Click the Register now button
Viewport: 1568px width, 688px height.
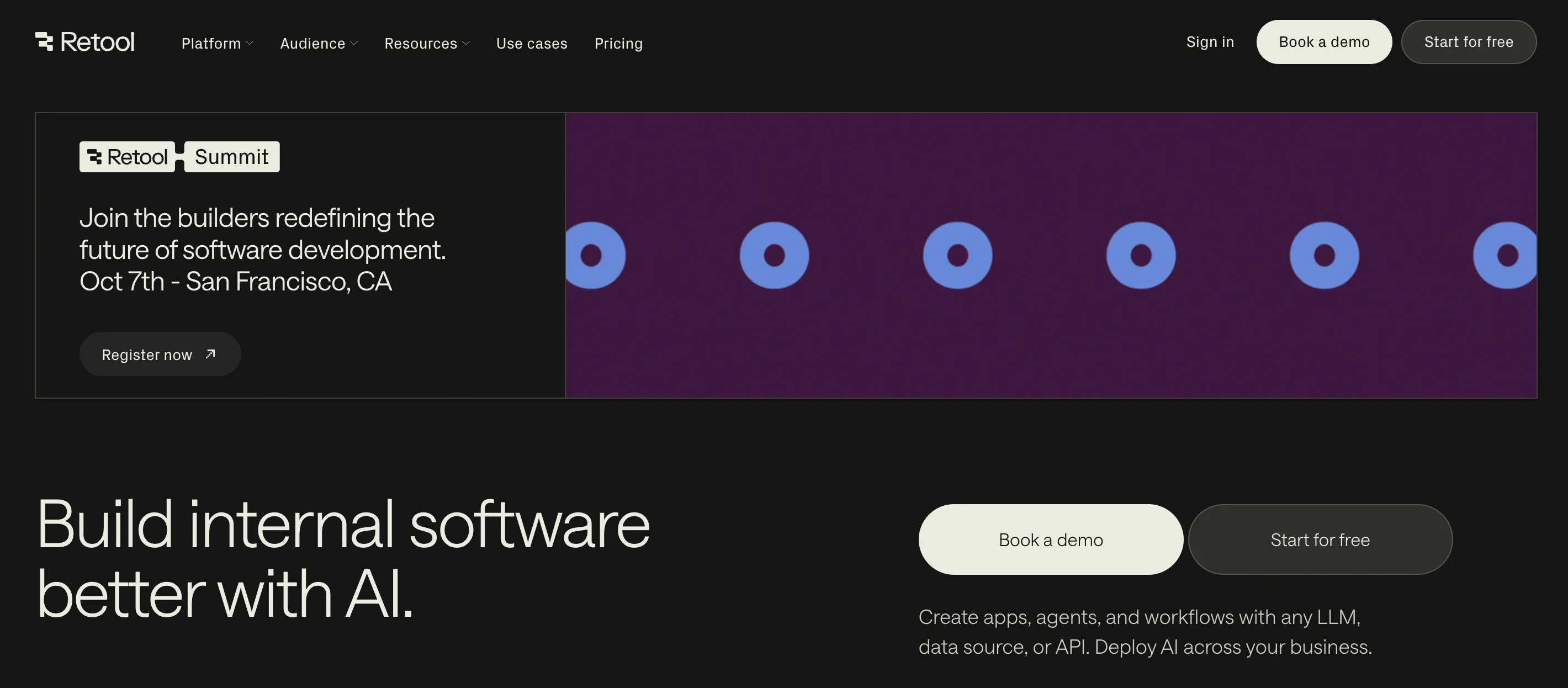point(160,354)
